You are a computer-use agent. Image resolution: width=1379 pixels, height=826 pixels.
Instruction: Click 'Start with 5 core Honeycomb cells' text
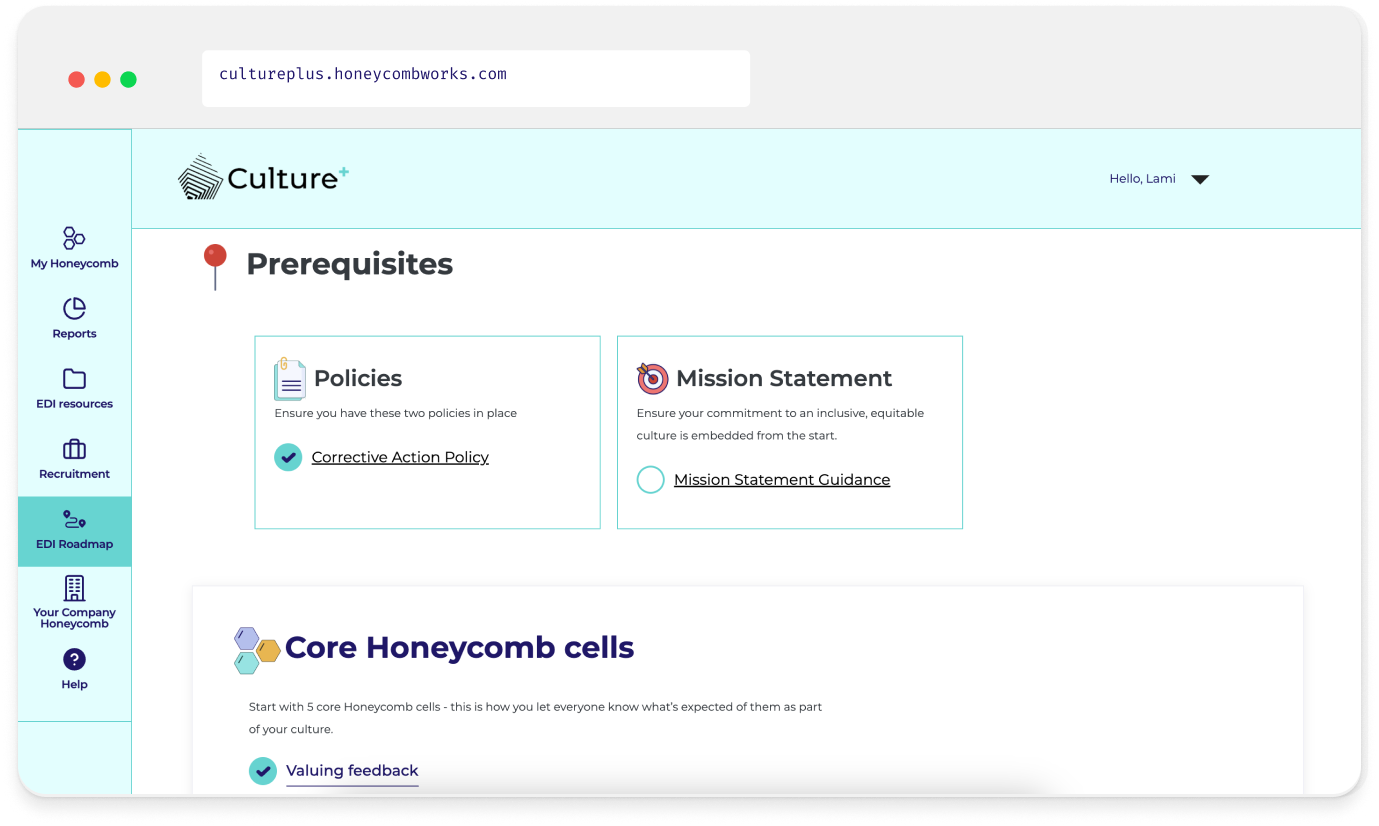pos(535,718)
